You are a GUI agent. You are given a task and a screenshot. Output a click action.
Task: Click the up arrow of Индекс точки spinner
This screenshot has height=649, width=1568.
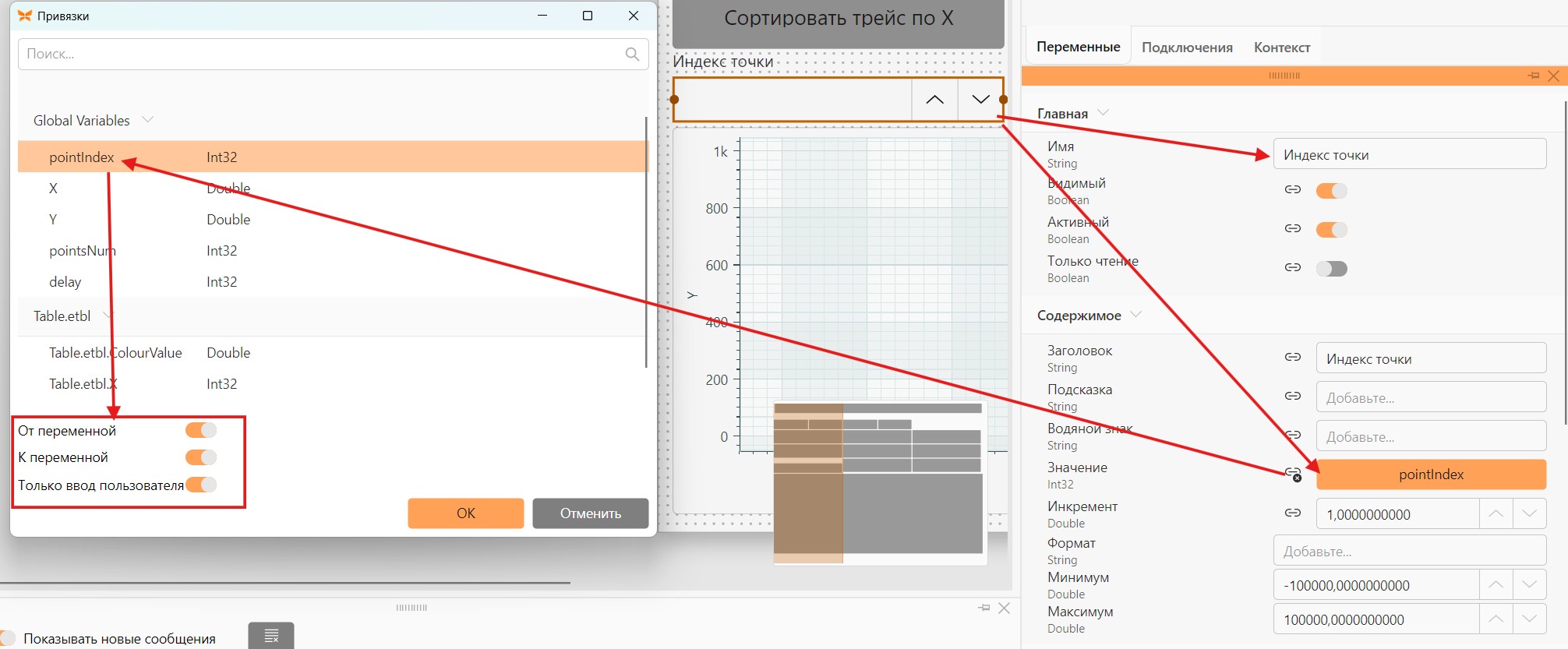pos(934,99)
